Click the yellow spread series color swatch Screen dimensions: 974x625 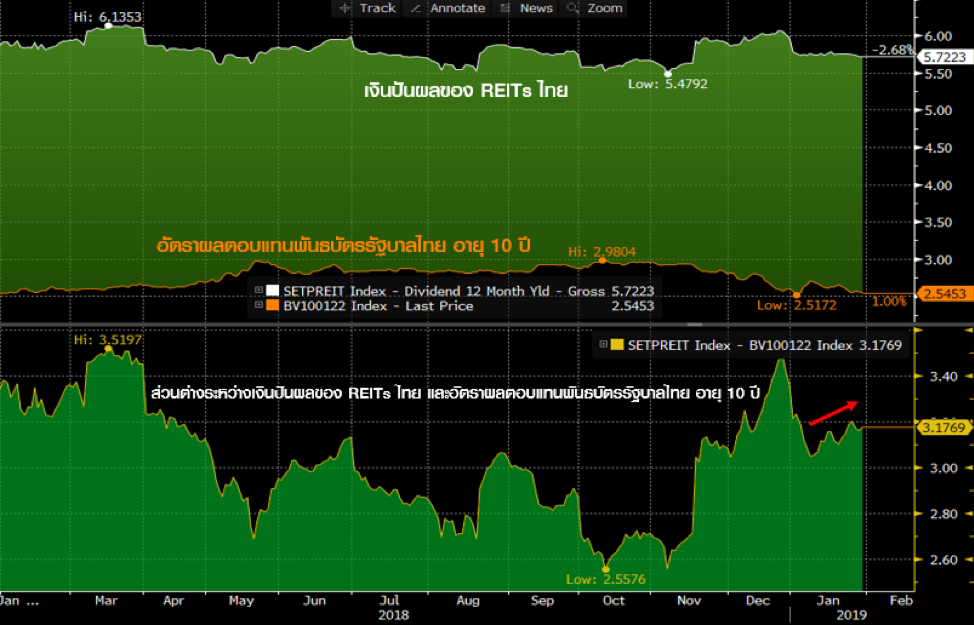click(616, 345)
